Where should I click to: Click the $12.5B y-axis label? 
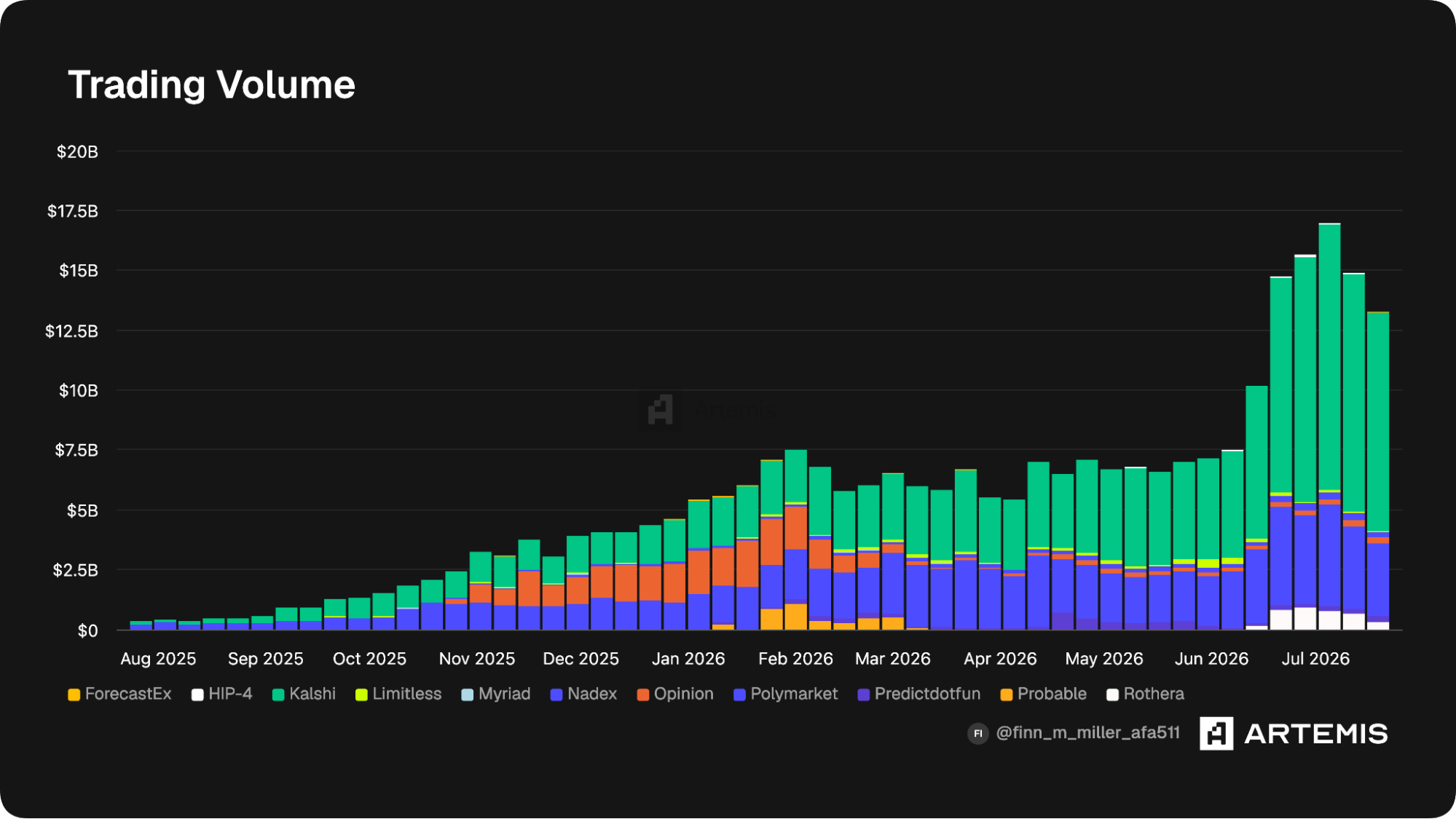pyautogui.click(x=71, y=331)
